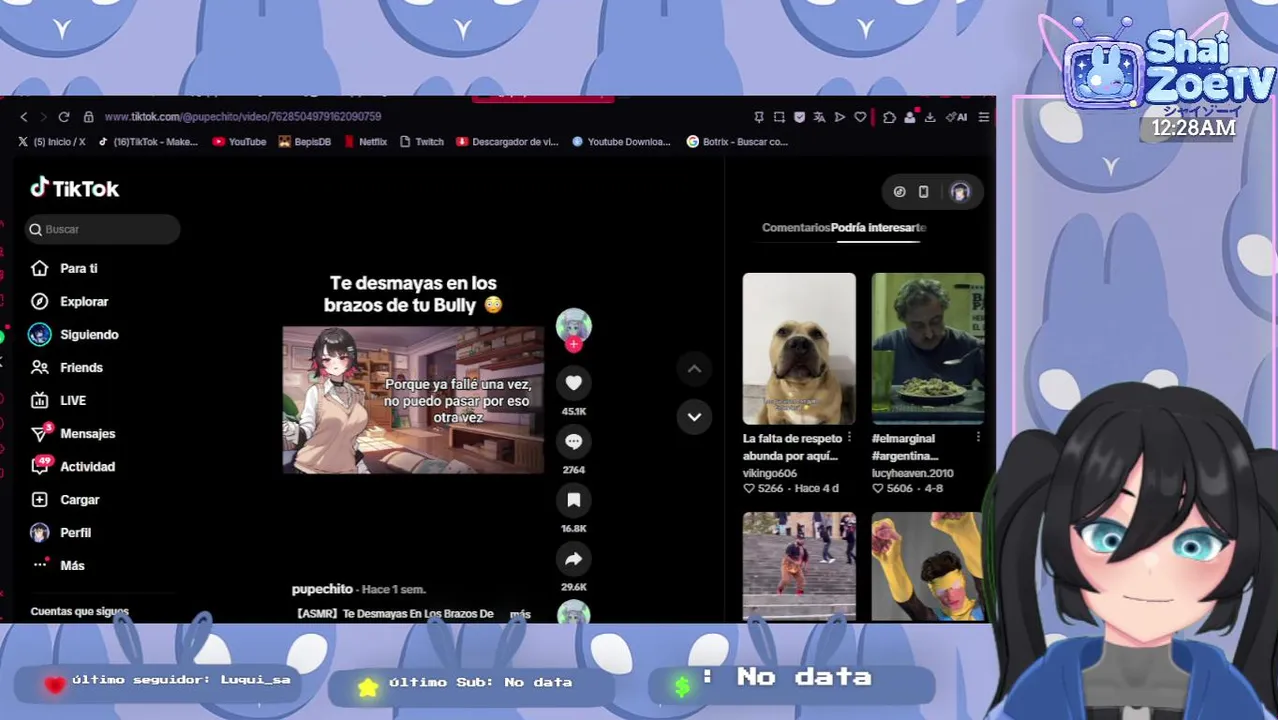The width and height of the screenshot is (1278, 720).
Task: Open options for La falta de respeto video
Action: coord(849,438)
